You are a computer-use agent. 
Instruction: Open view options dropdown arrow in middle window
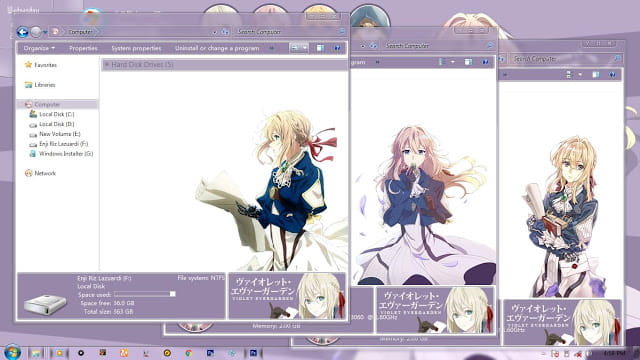point(453,62)
